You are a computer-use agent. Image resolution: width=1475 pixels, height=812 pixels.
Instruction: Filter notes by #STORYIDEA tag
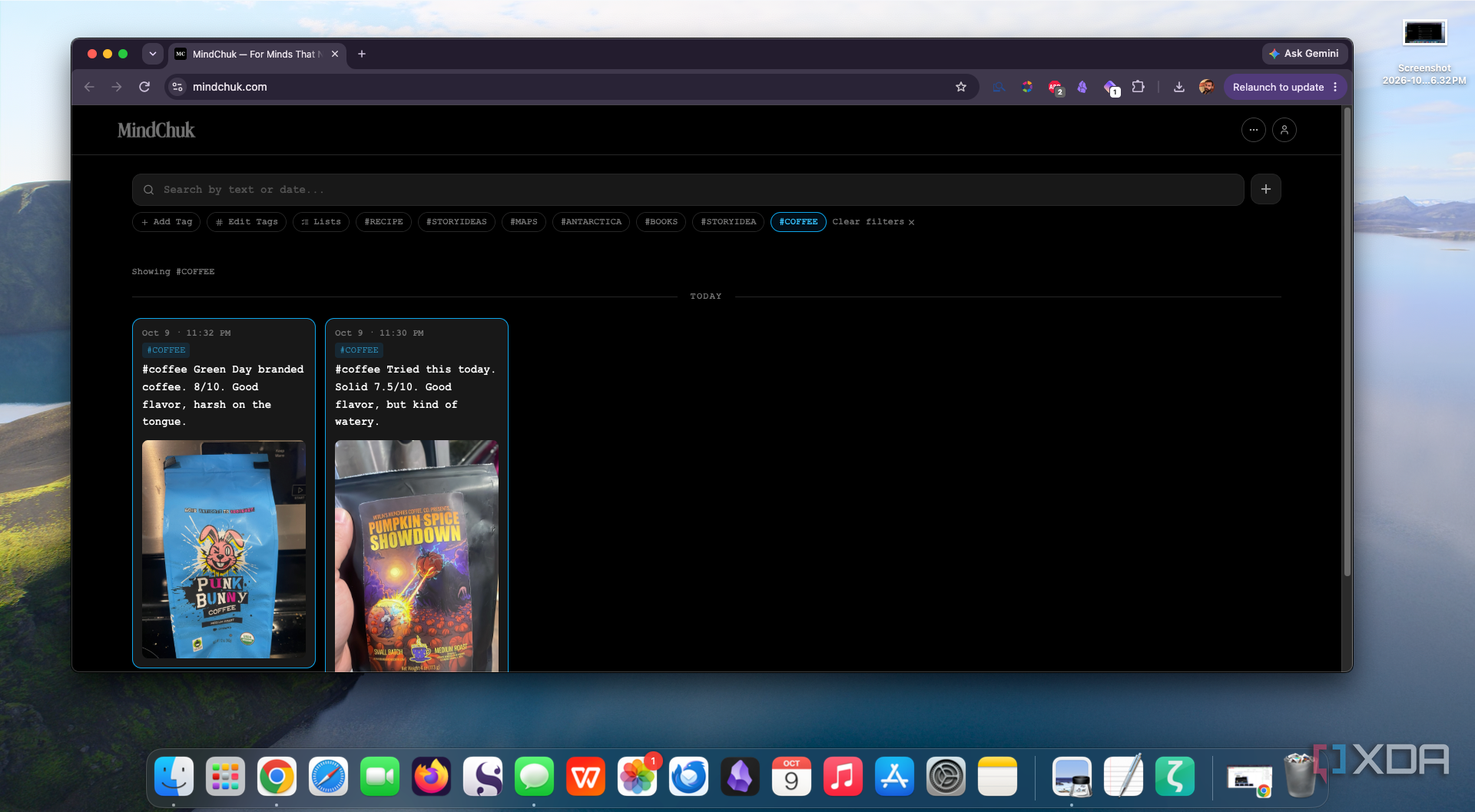tap(728, 222)
